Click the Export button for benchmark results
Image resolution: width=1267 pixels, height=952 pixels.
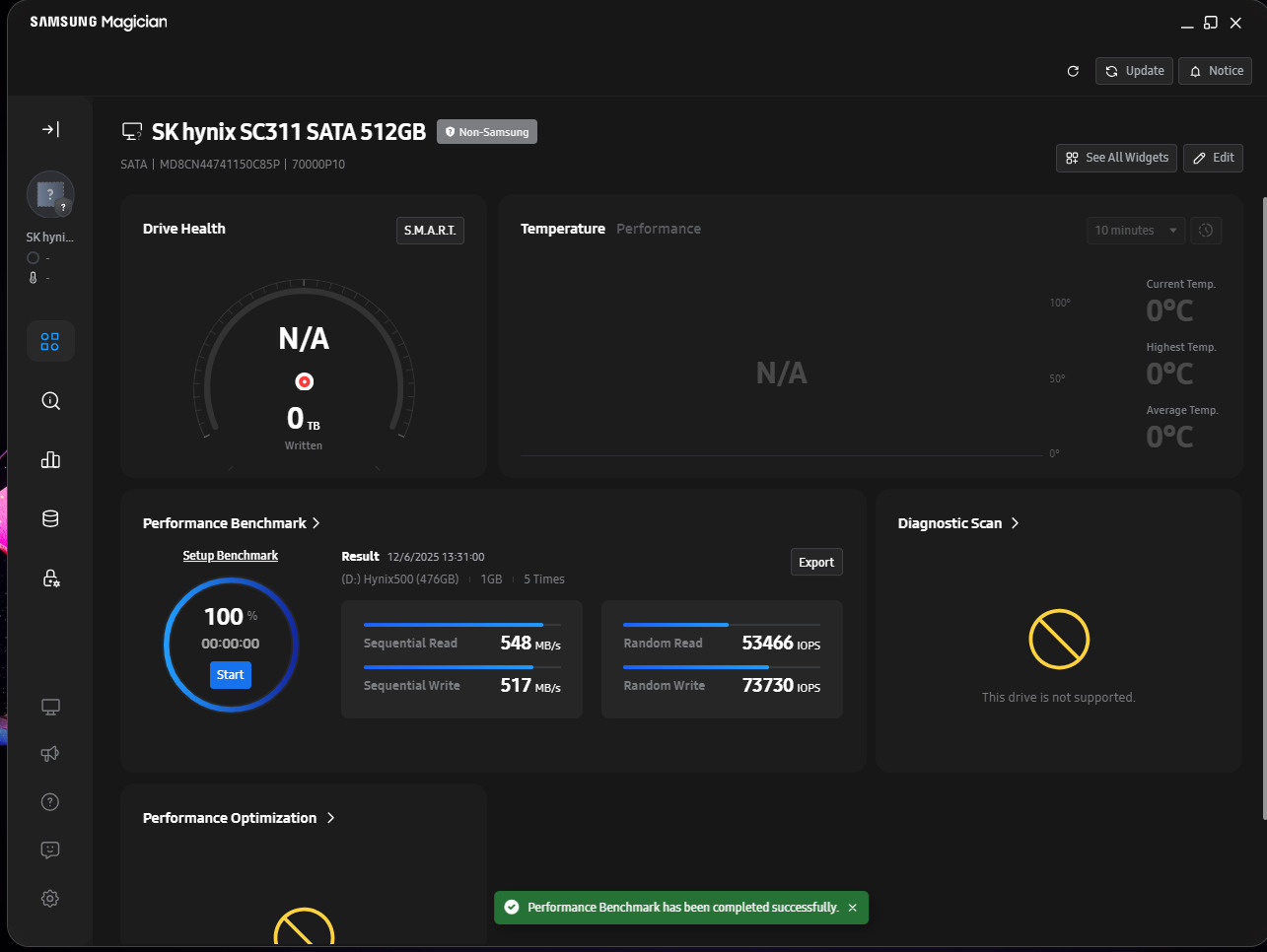816,562
